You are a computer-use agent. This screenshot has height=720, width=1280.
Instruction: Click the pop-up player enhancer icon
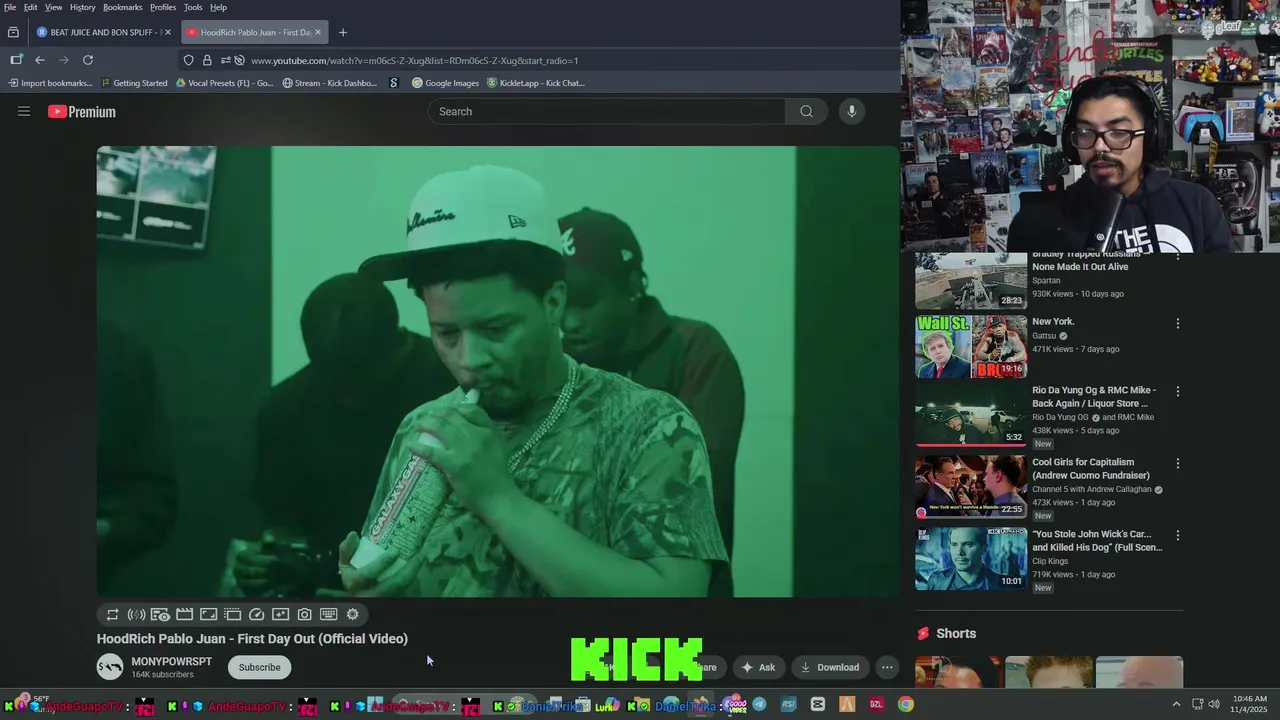232,615
